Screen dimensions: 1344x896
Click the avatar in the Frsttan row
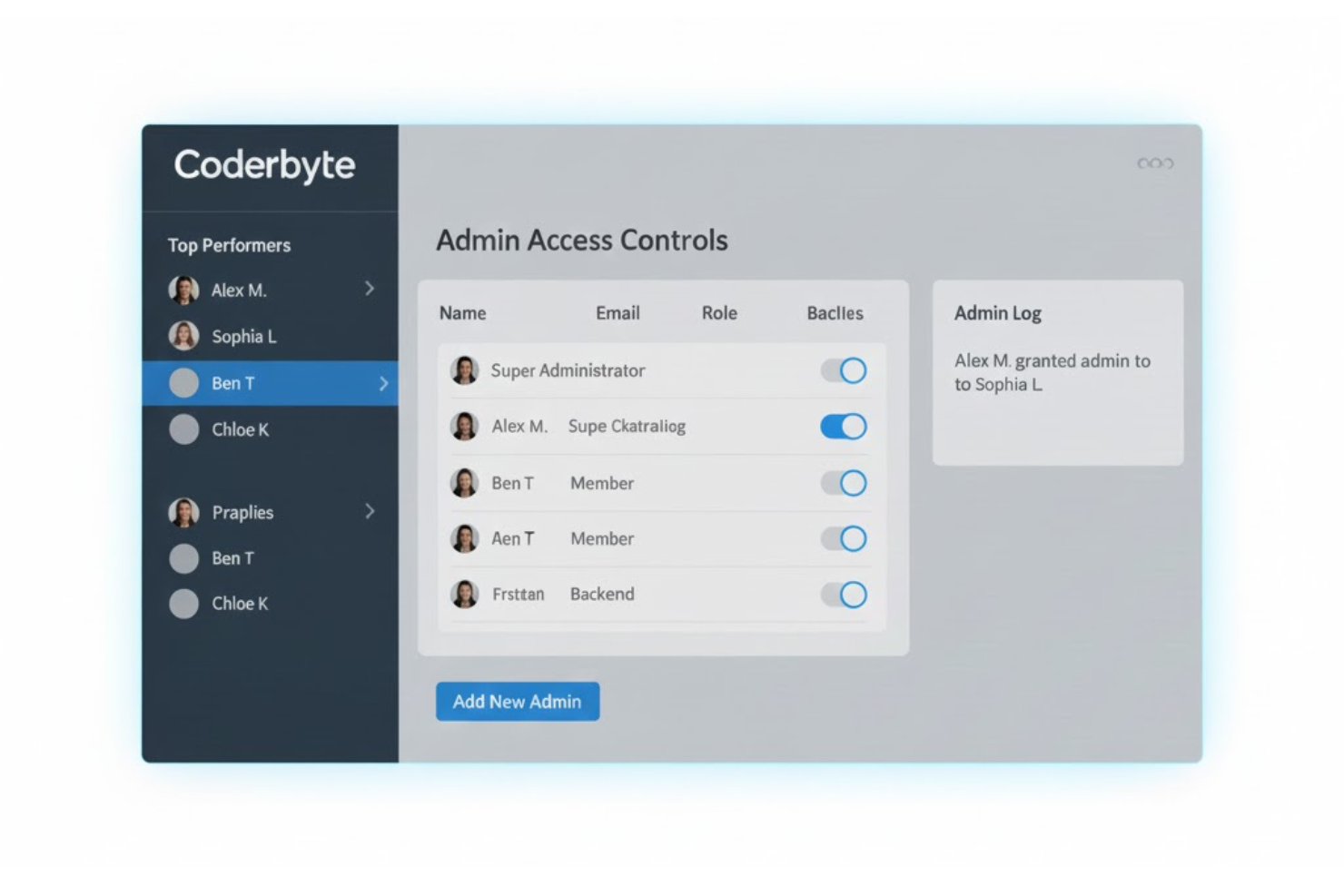tap(464, 595)
